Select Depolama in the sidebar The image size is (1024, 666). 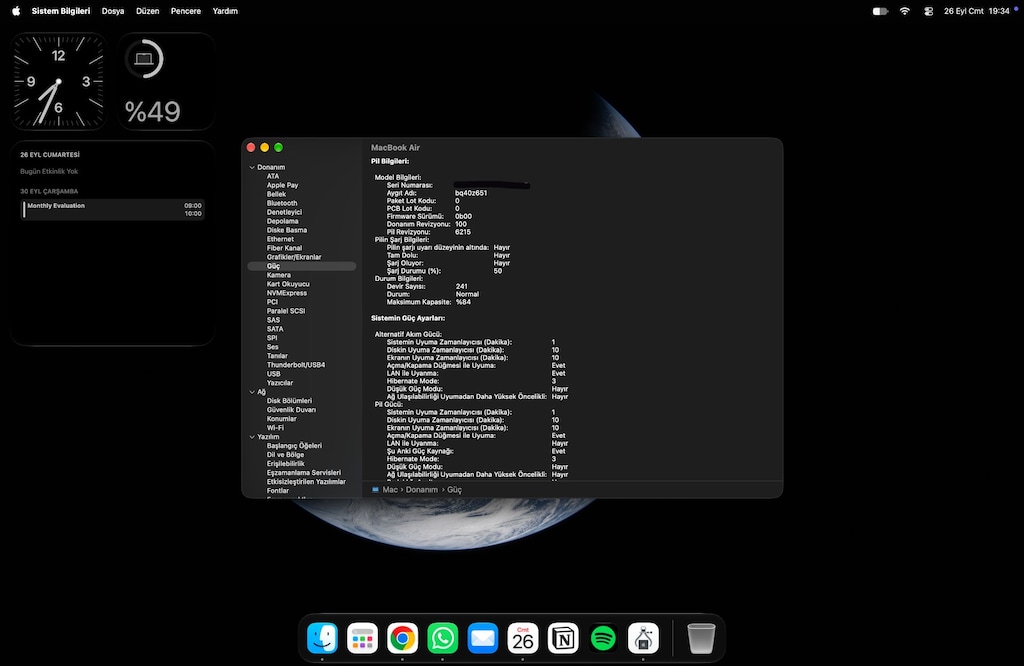coord(282,221)
